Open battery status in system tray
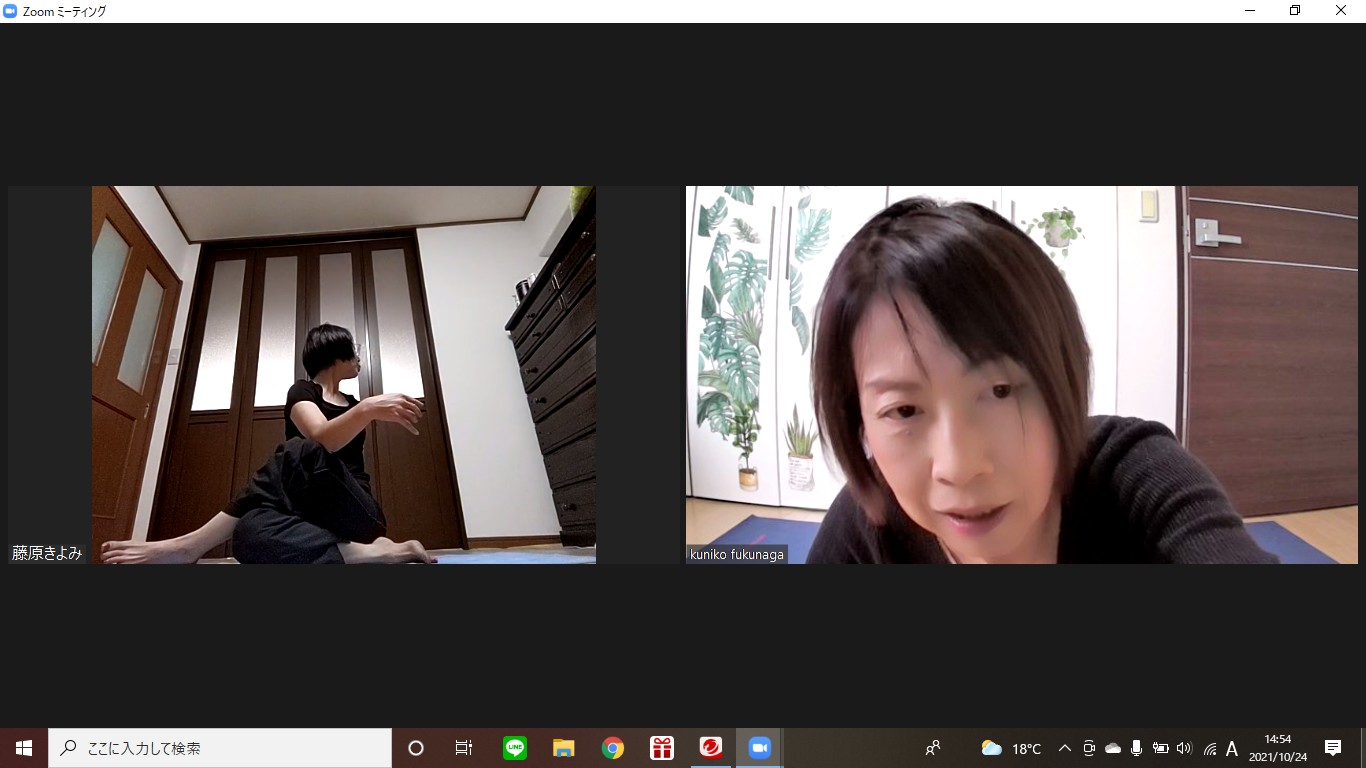1366x768 pixels. tap(1161, 748)
